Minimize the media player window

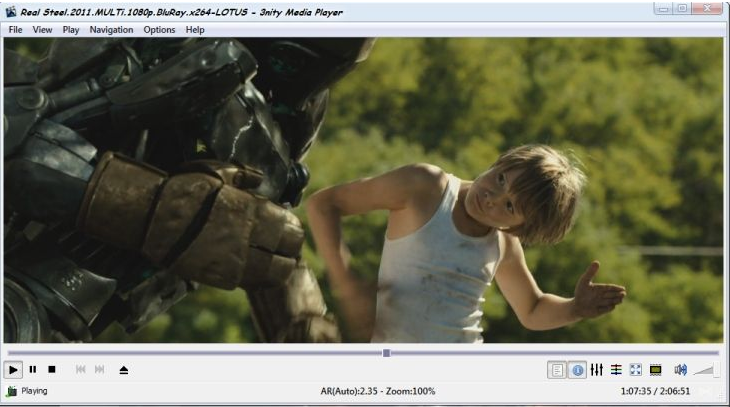(664, 8)
